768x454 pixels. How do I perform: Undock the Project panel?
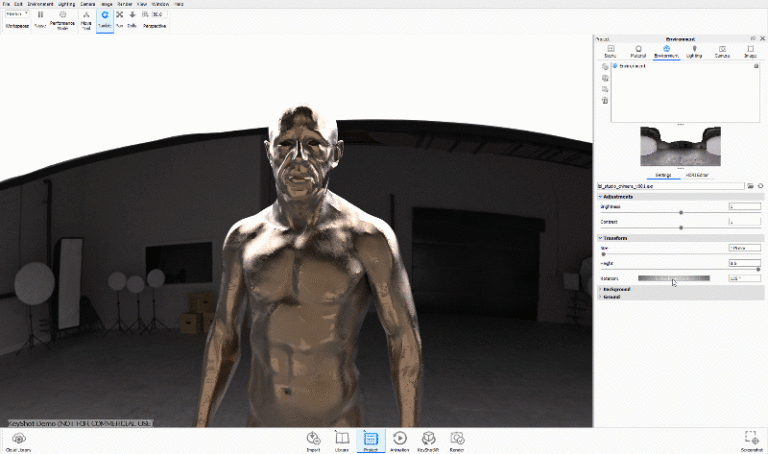pos(753,38)
